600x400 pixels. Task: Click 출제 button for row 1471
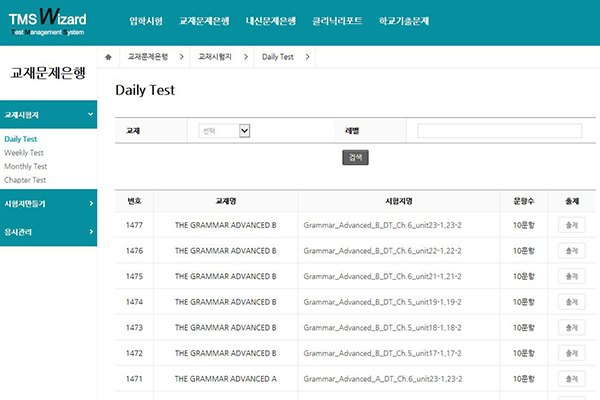point(572,379)
